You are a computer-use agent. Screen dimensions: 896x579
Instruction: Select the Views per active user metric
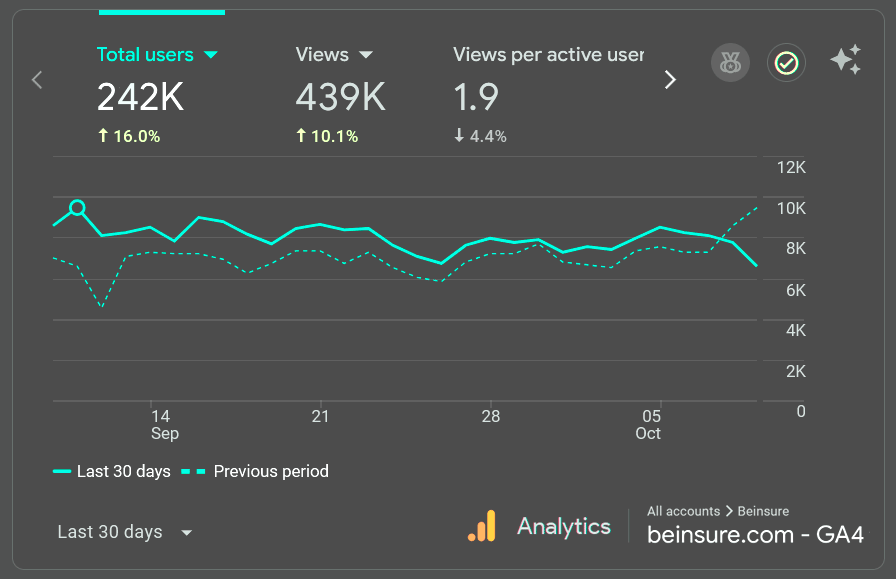[x=548, y=55]
